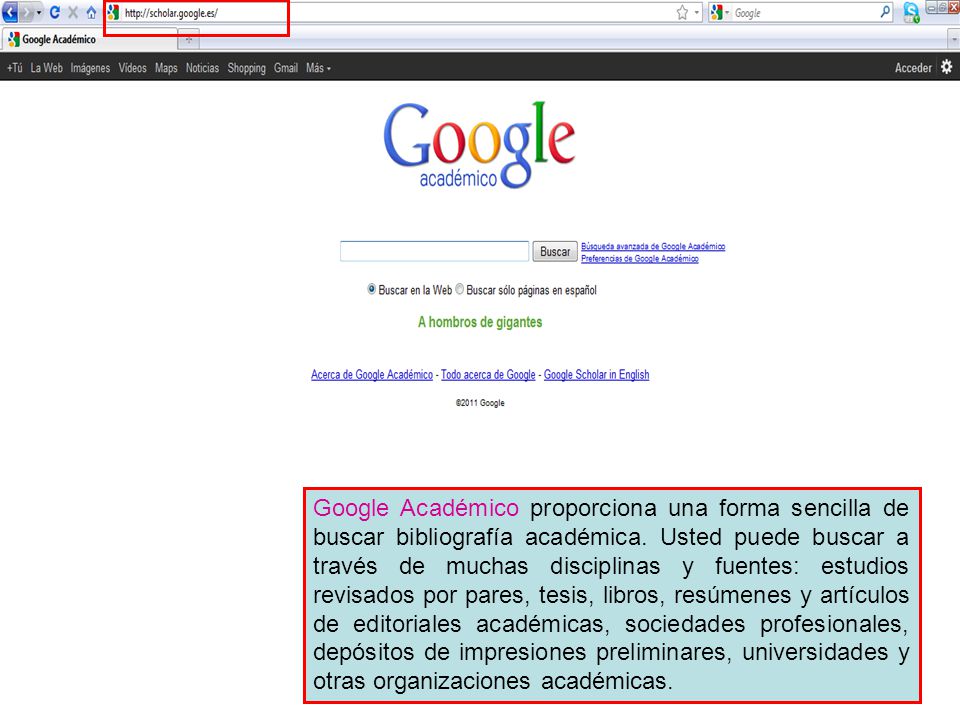Expand the Más menu in the Google bar
The width and height of the screenshot is (960, 720).
click(318, 68)
